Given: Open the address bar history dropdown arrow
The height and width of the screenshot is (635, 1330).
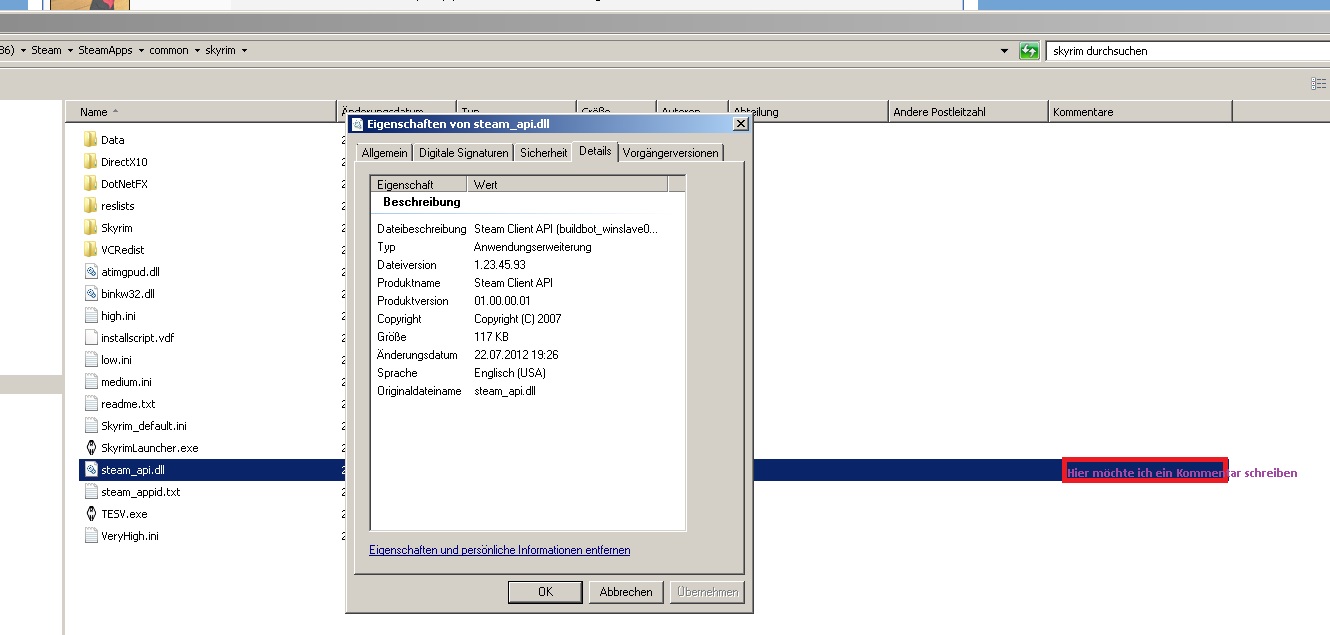Looking at the screenshot, I should coord(1004,50).
